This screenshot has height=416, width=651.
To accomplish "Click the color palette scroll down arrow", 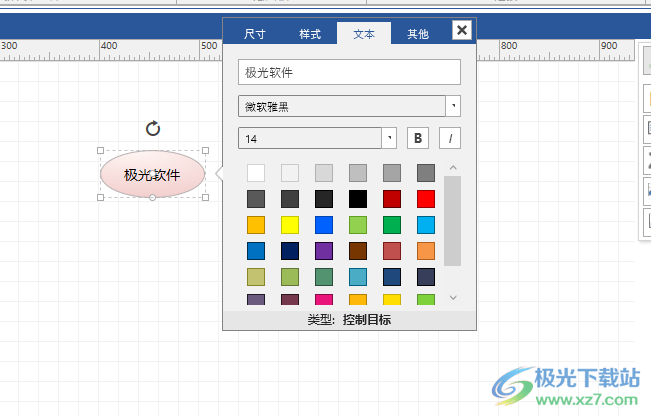I will tap(452, 297).
